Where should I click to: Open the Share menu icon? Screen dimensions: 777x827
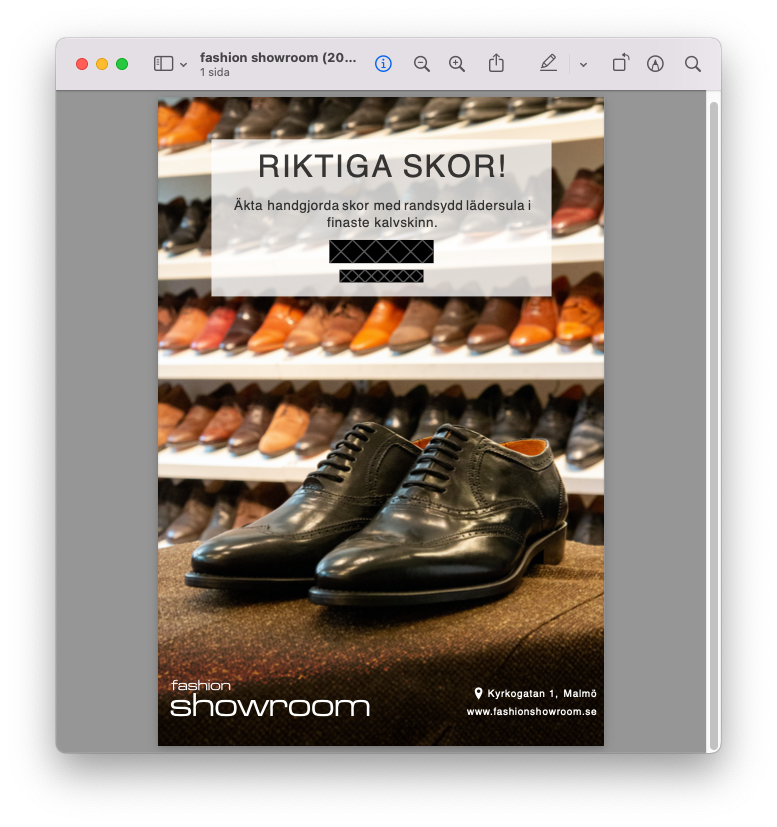click(x=496, y=64)
